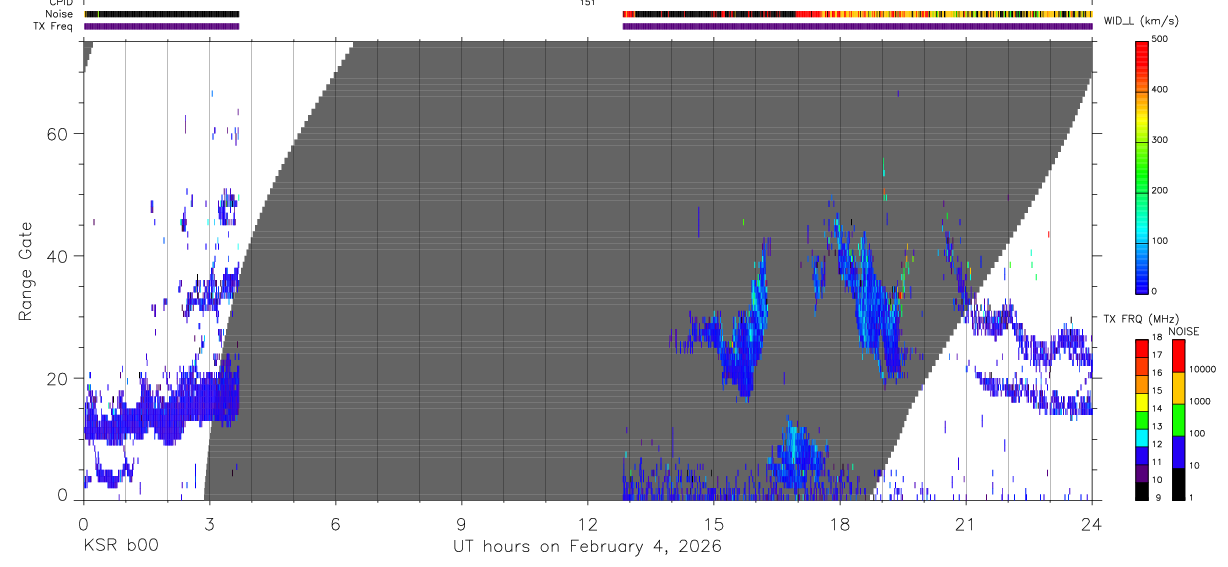Pick the cyan 12–13 MHz TX FRQ swatch
The width and height of the screenshot is (1228, 567).
pyautogui.click(x=1142, y=438)
